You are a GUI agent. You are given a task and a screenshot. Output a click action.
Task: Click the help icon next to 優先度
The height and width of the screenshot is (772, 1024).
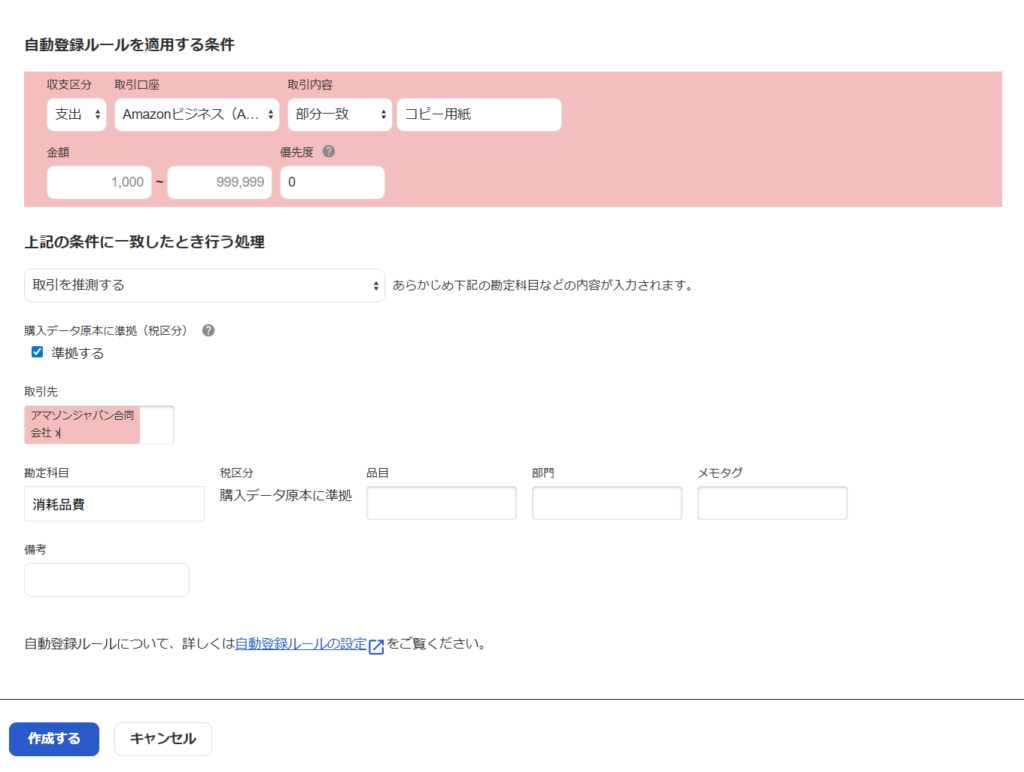[329, 152]
